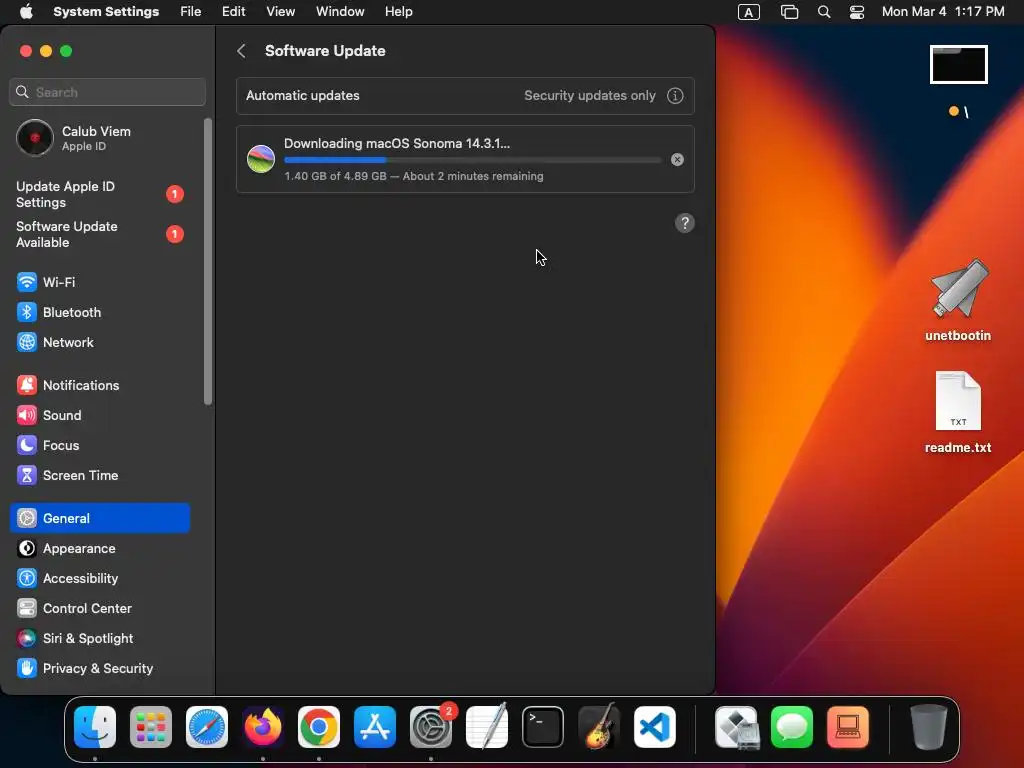Image resolution: width=1024 pixels, height=768 pixels.
Task: Open Spotlight search in menu bar
Action: (824, 12)
